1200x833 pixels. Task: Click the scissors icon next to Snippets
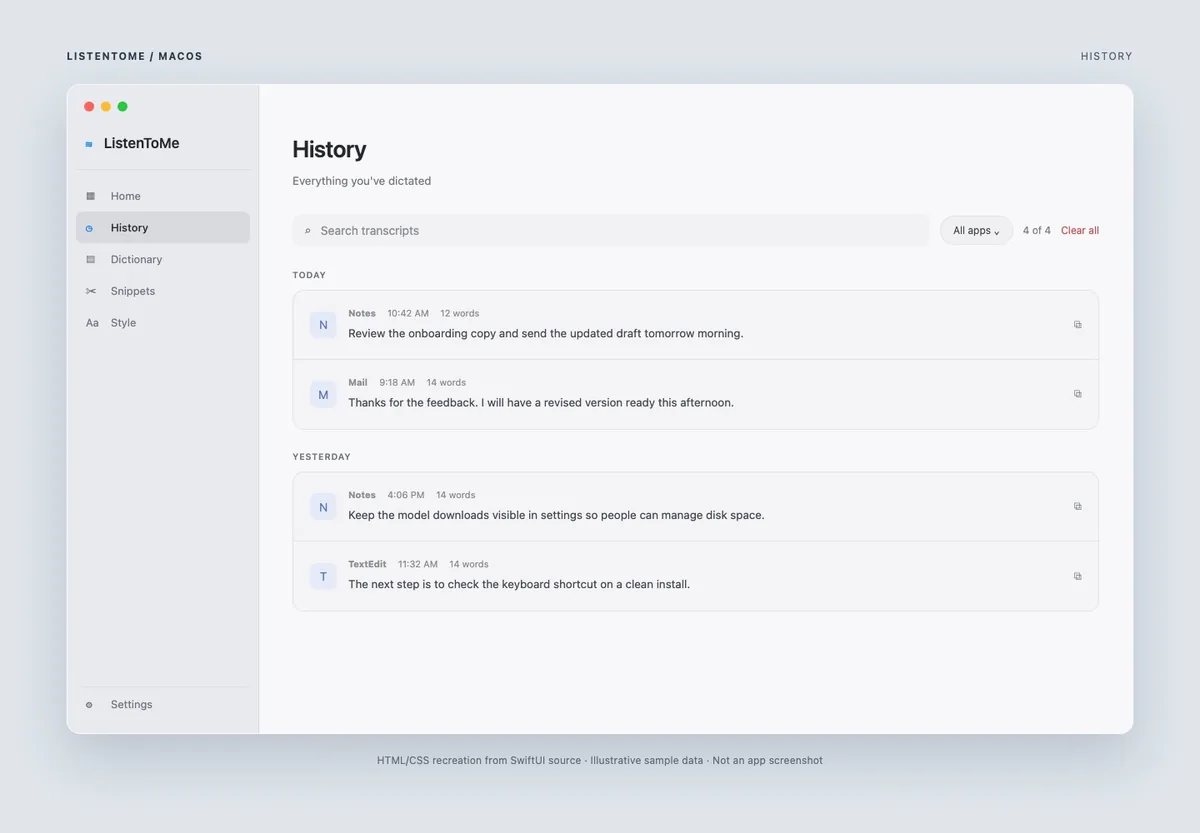click(91, 291)
